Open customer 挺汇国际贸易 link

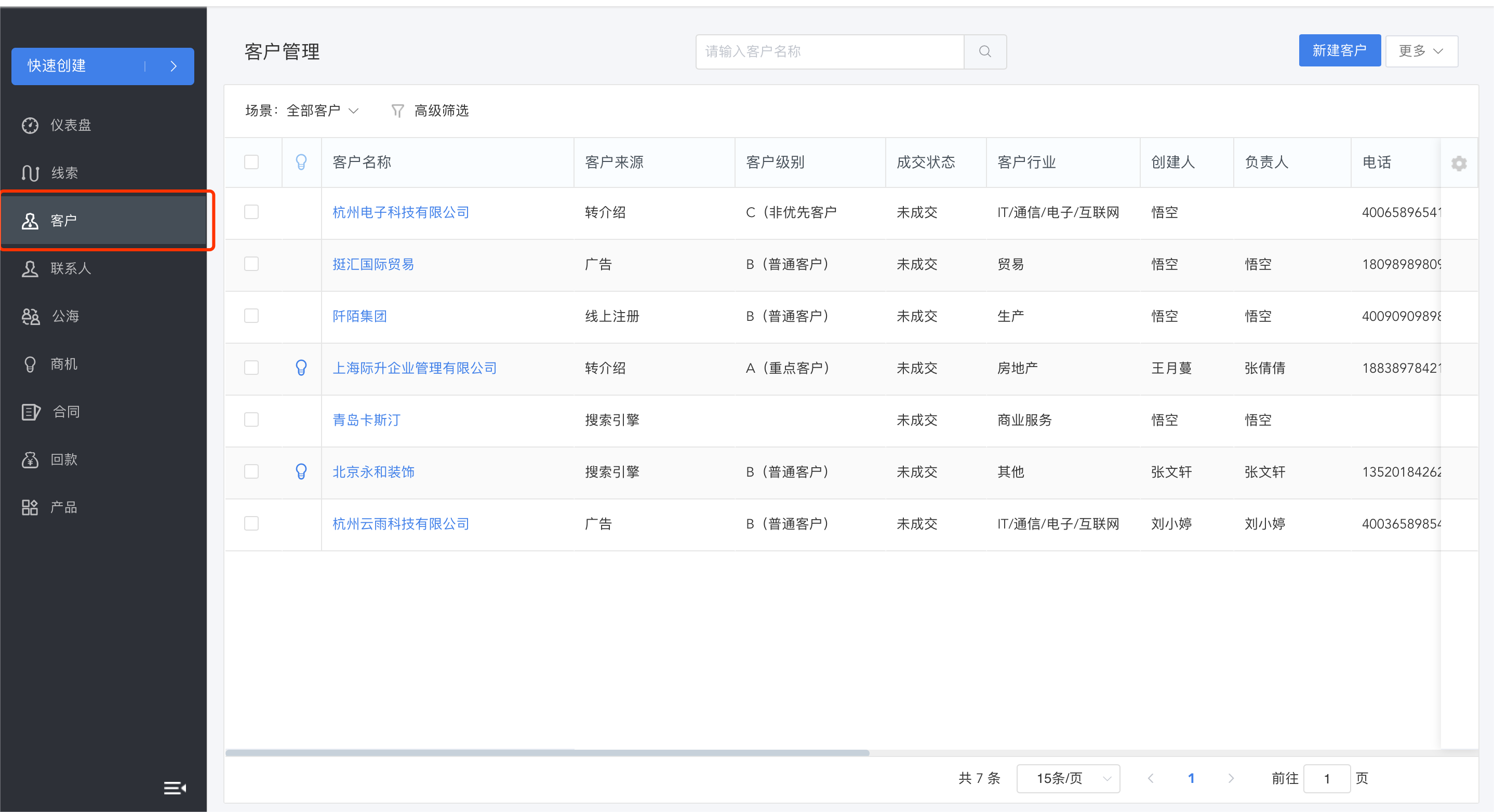(x=373, y=264)
